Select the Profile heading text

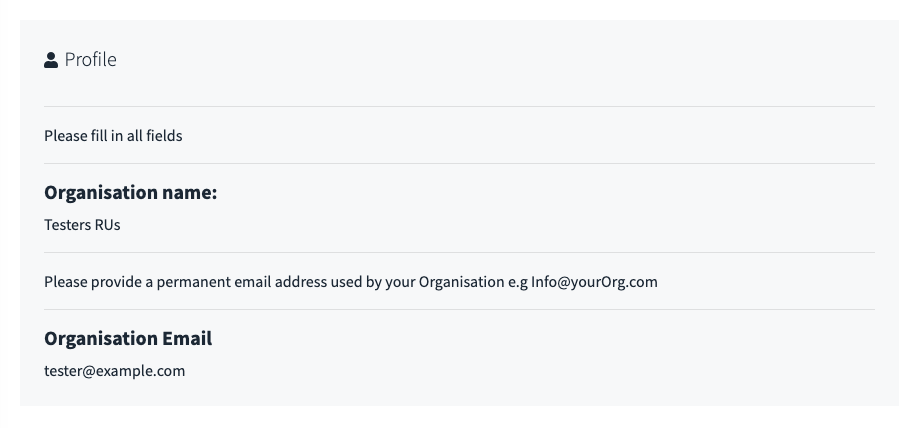pos(91,60)
